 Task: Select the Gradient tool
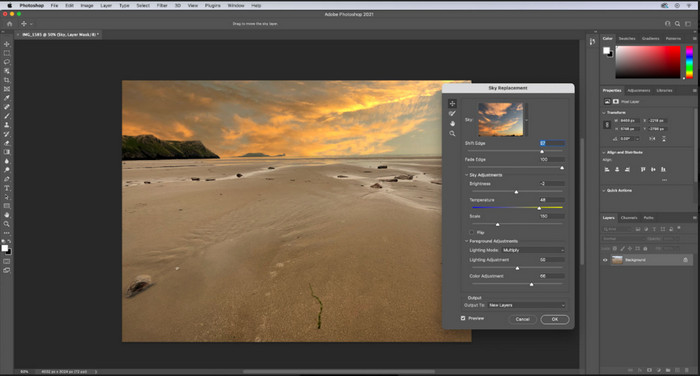point(7,152)
